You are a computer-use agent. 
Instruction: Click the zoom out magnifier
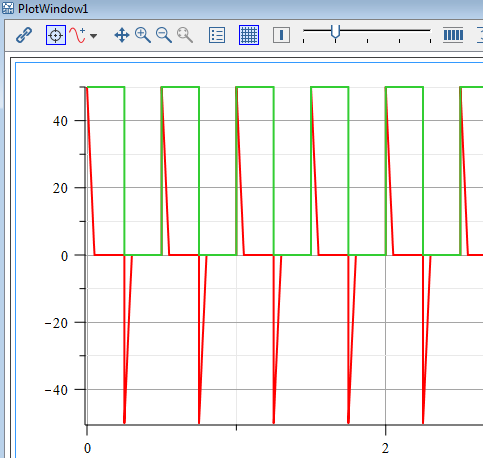(164, 35)
